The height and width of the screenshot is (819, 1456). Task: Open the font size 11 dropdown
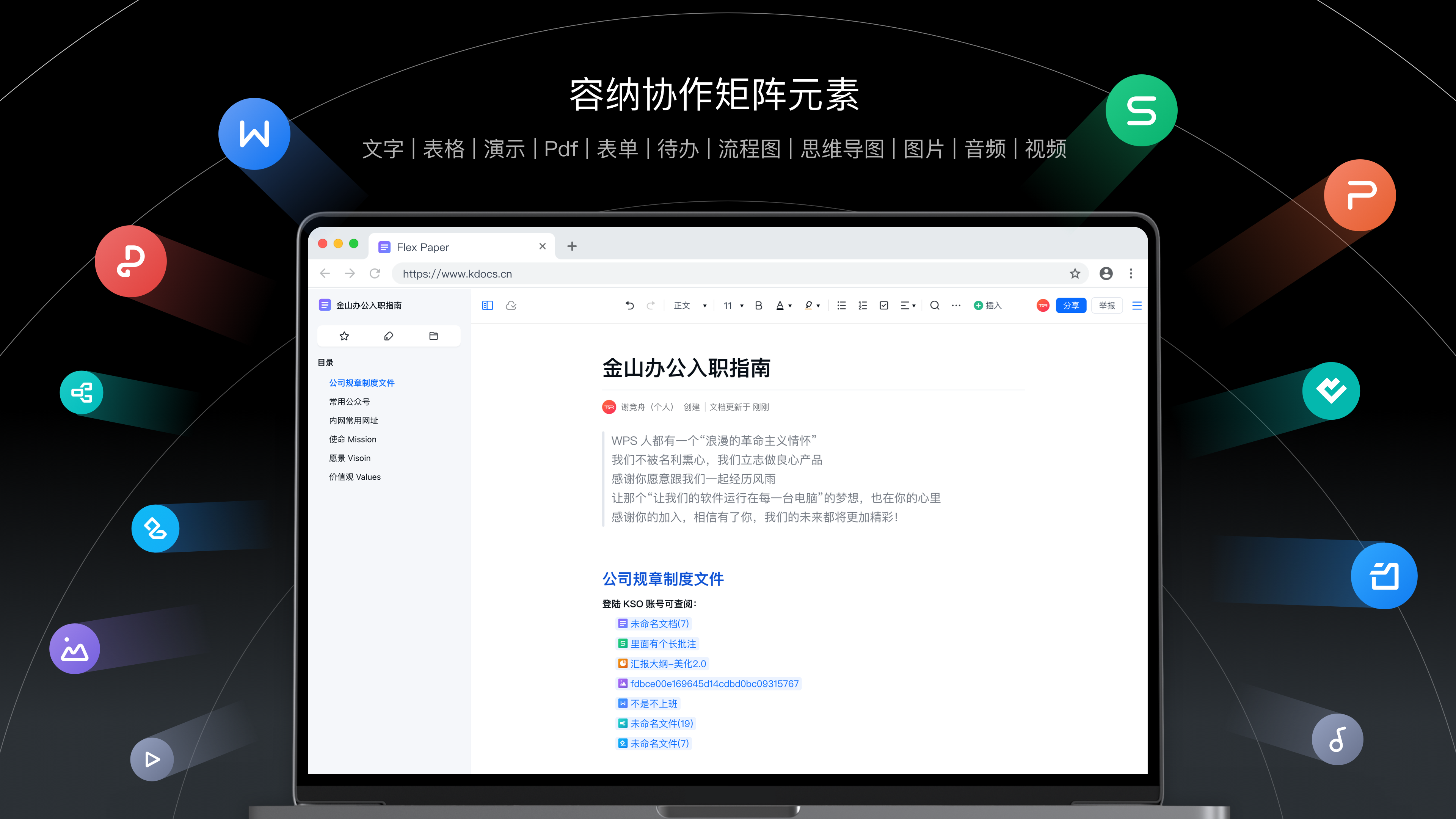coord(734,305)
